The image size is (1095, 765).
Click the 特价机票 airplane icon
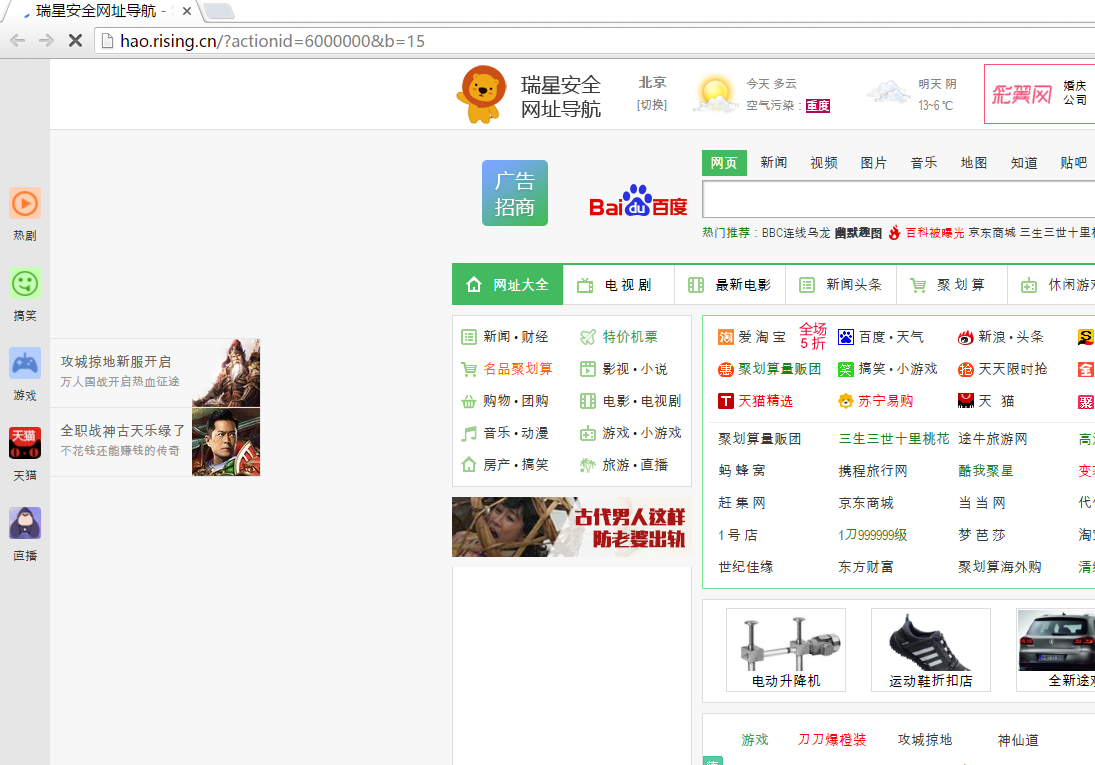tap(588, 337)
